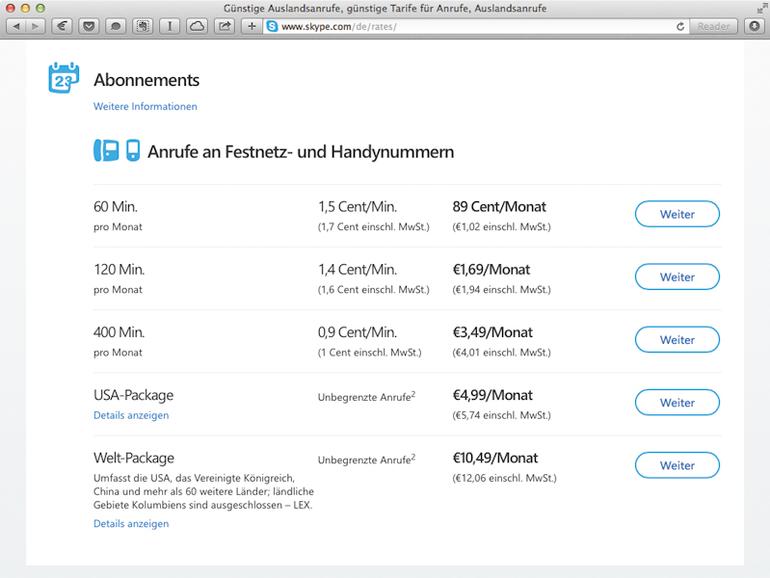Click Weiter for the 400 Min. plan
The width and height of the screenshot is (770, 578).
pos(677,340)
